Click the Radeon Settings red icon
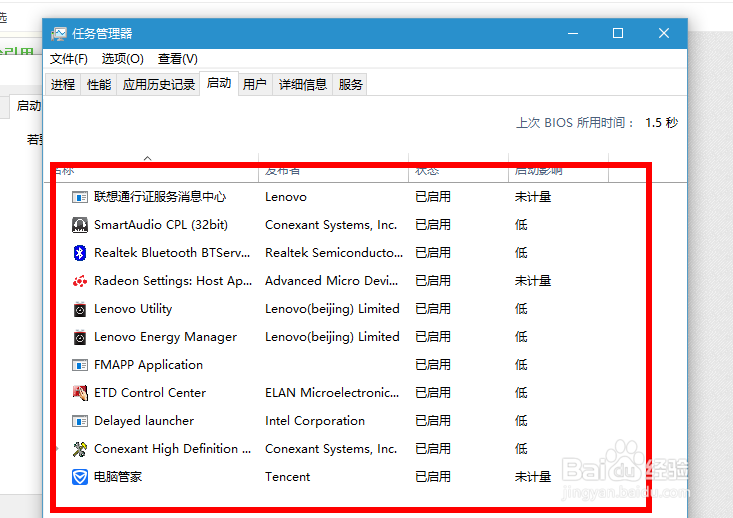The width and height of the screenshot is (733, 518). click(x=79, y=281)
